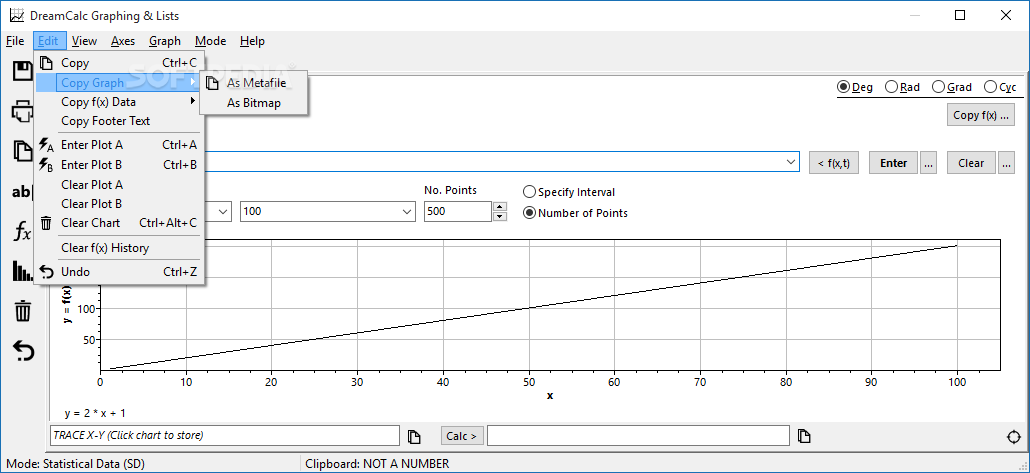This screenshot has height=473, width=1030.
Task: Click the bold Enter button
Action: coord(893,163)
